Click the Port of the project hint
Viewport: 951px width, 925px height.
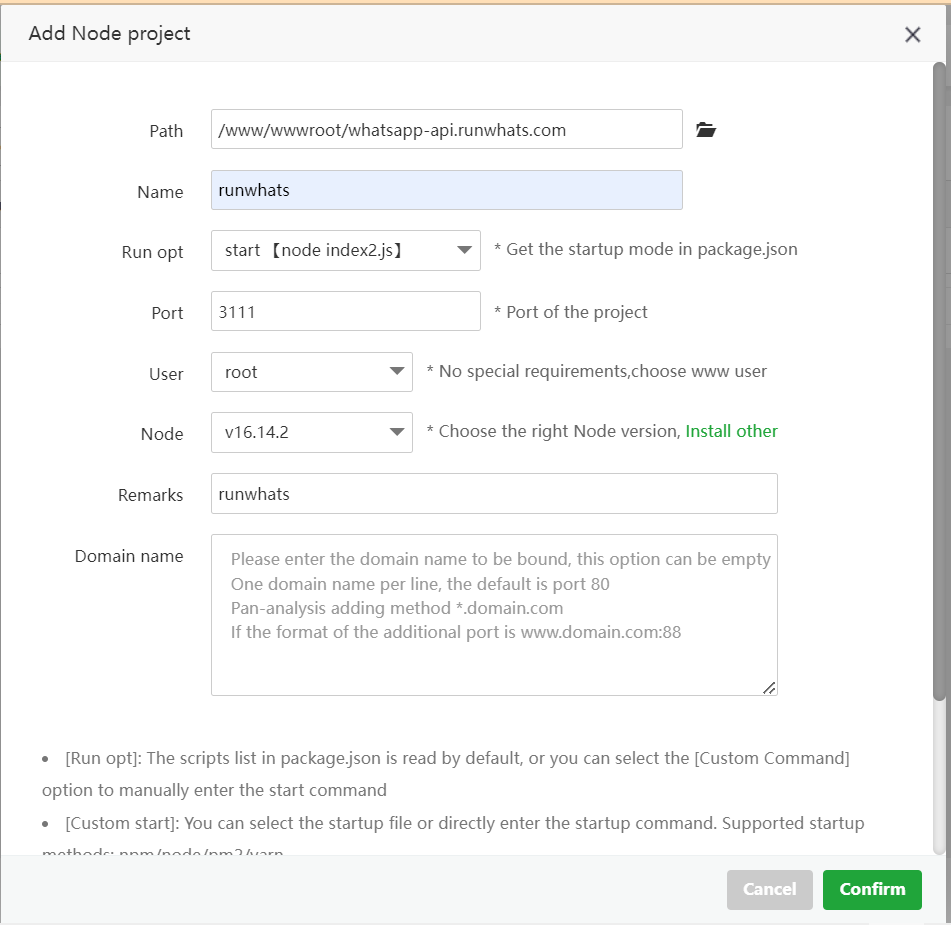coord(571,312)
